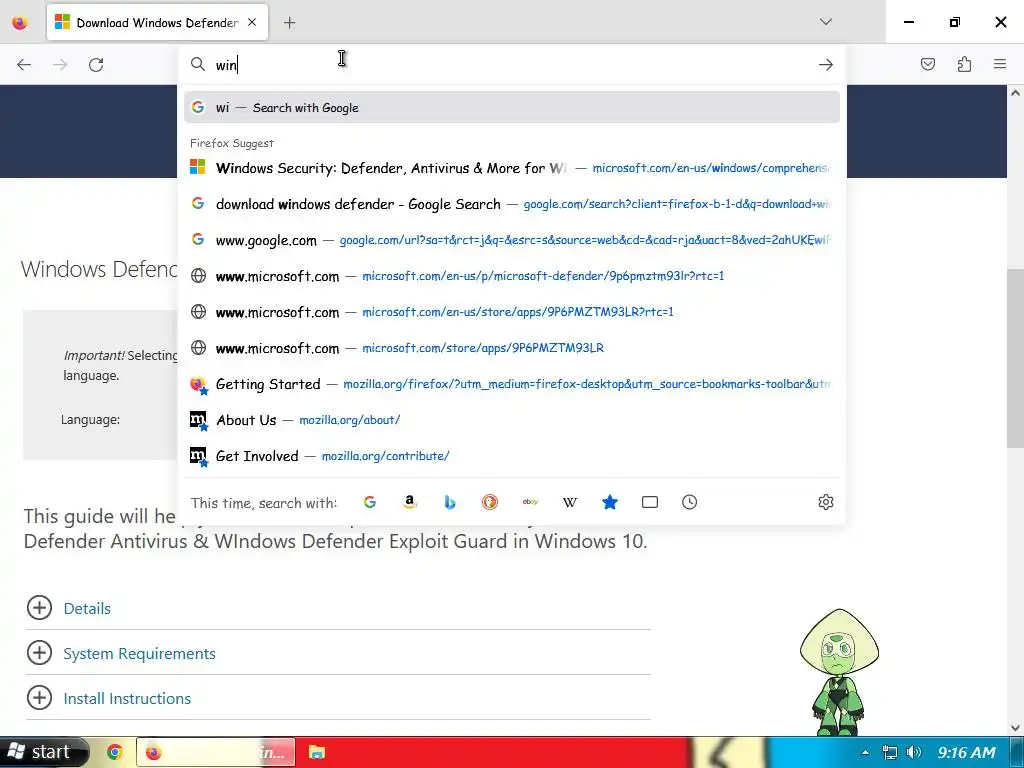
Task: Click the System Requirements plus circle icon
Action: pyautogui.click(x=39, y=652)
